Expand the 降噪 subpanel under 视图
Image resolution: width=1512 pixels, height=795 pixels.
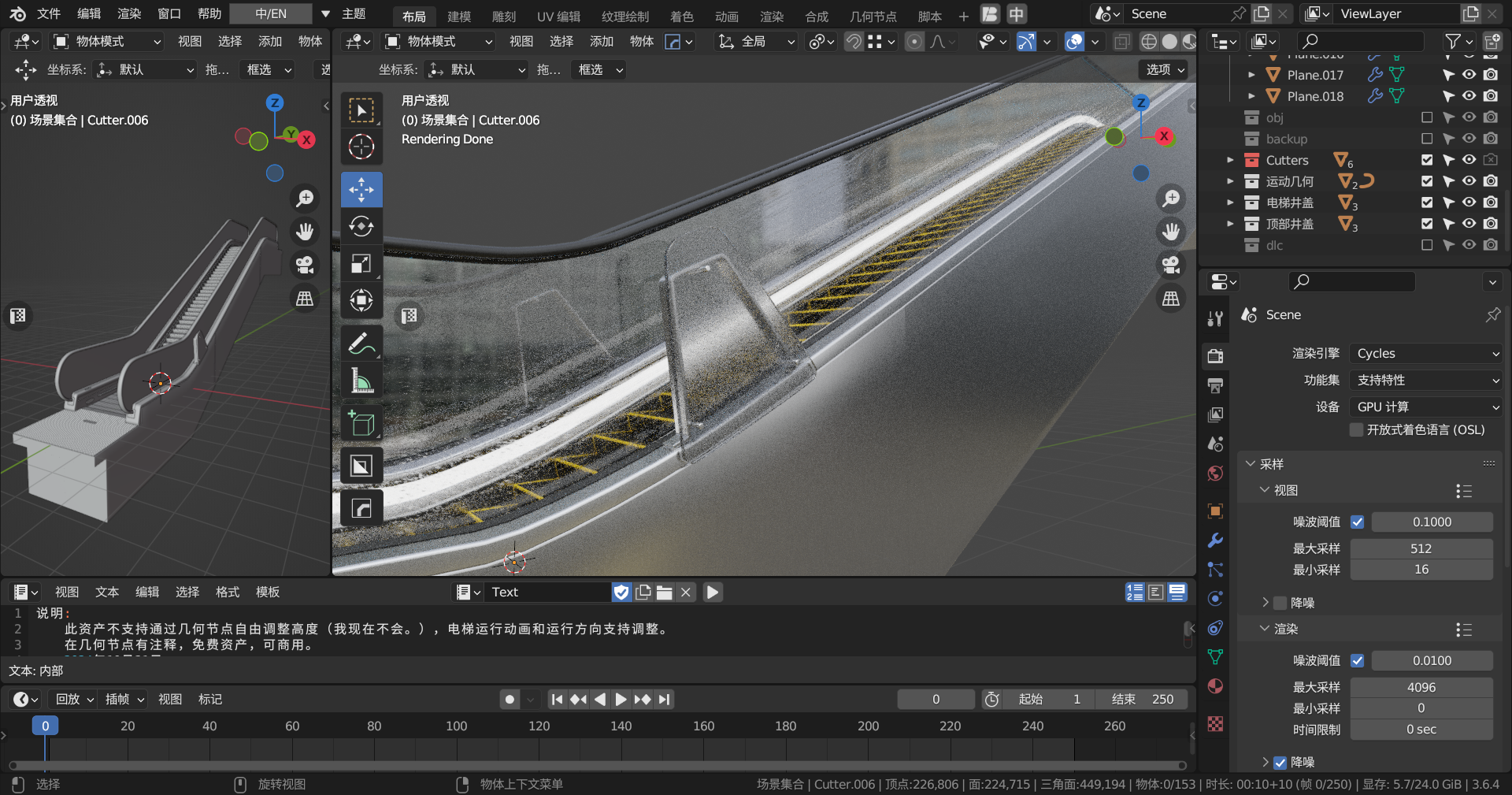(x=1265, y=603)
